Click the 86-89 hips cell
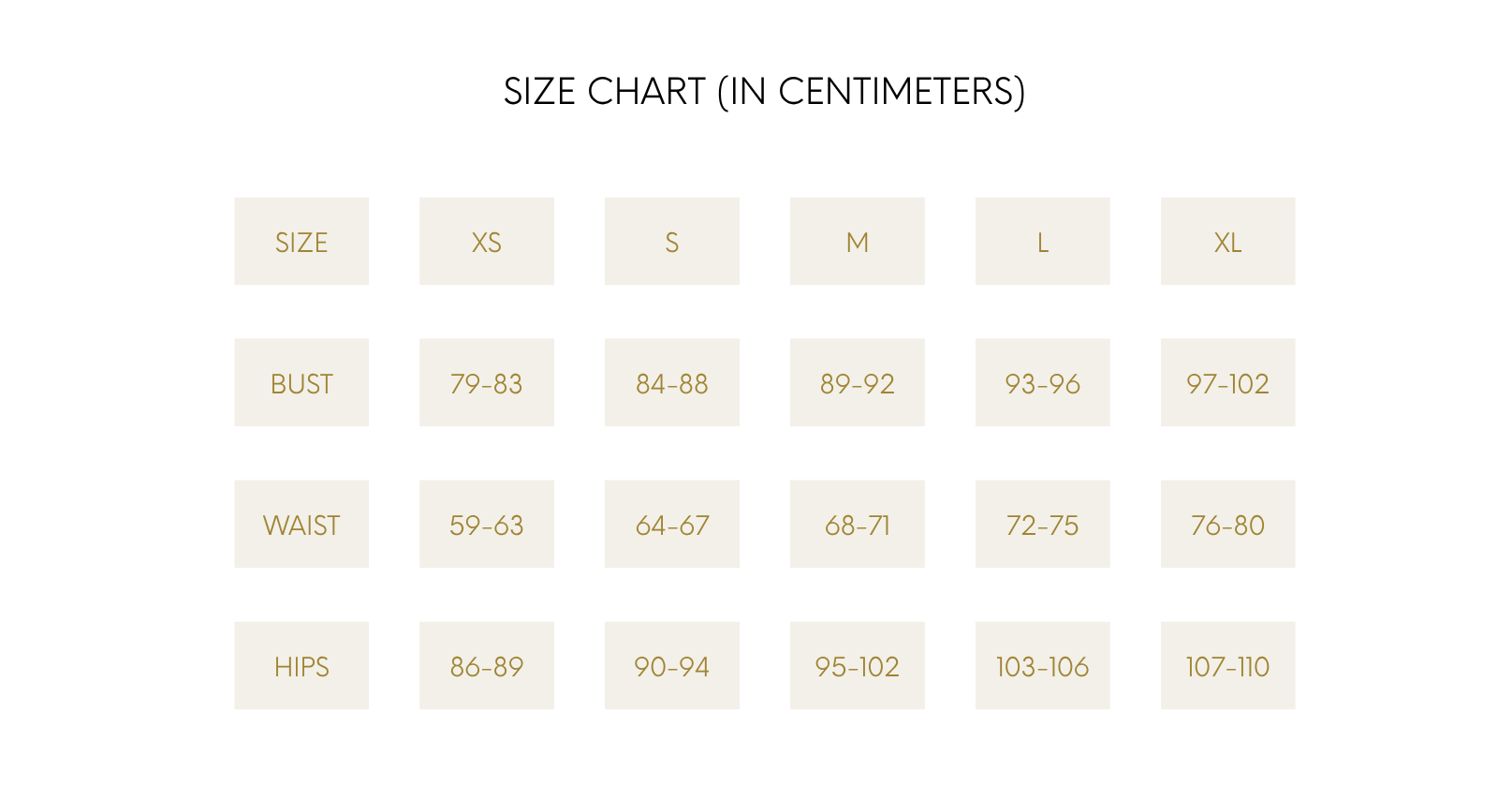 487,665
